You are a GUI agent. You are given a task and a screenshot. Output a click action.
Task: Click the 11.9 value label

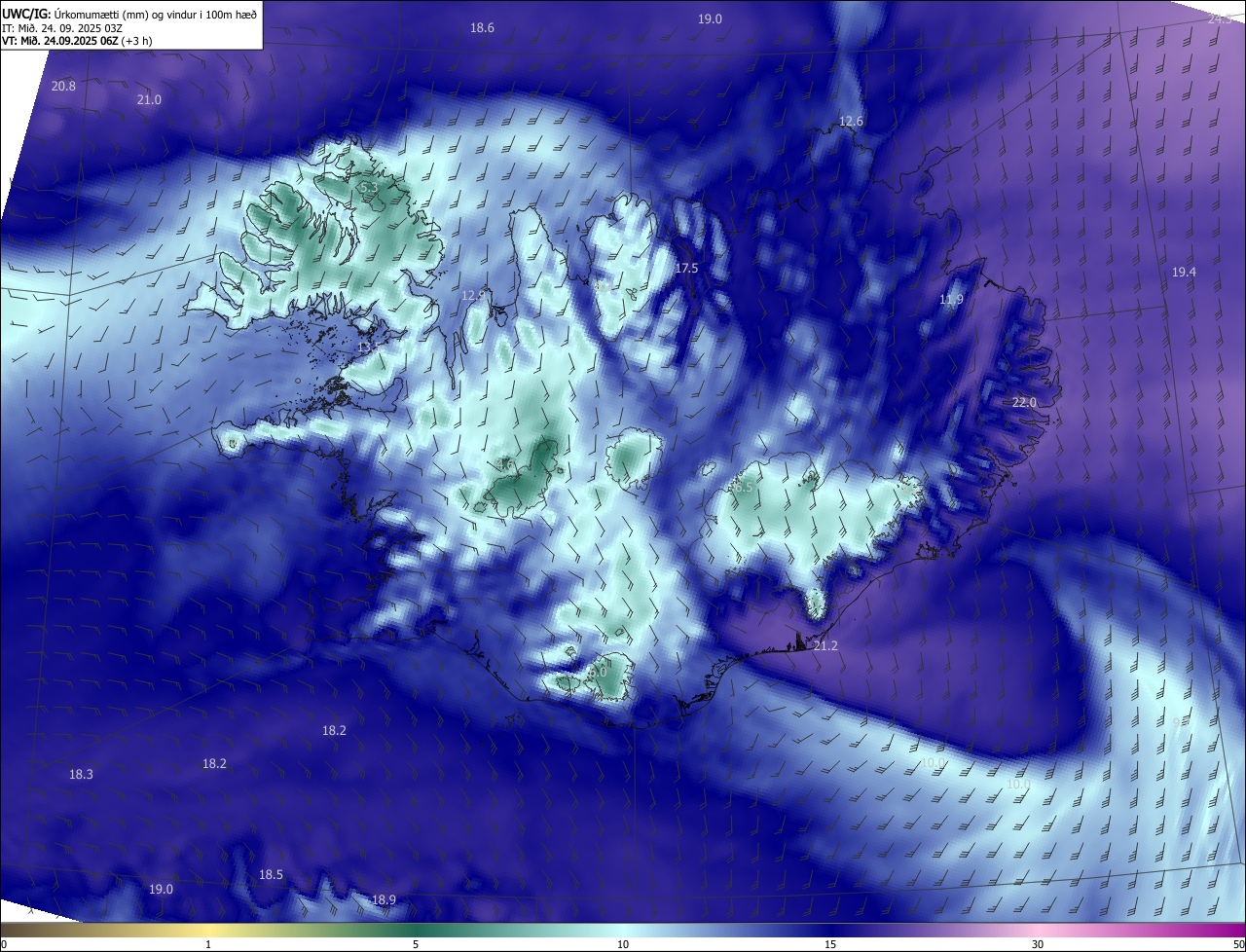[951, 300]
